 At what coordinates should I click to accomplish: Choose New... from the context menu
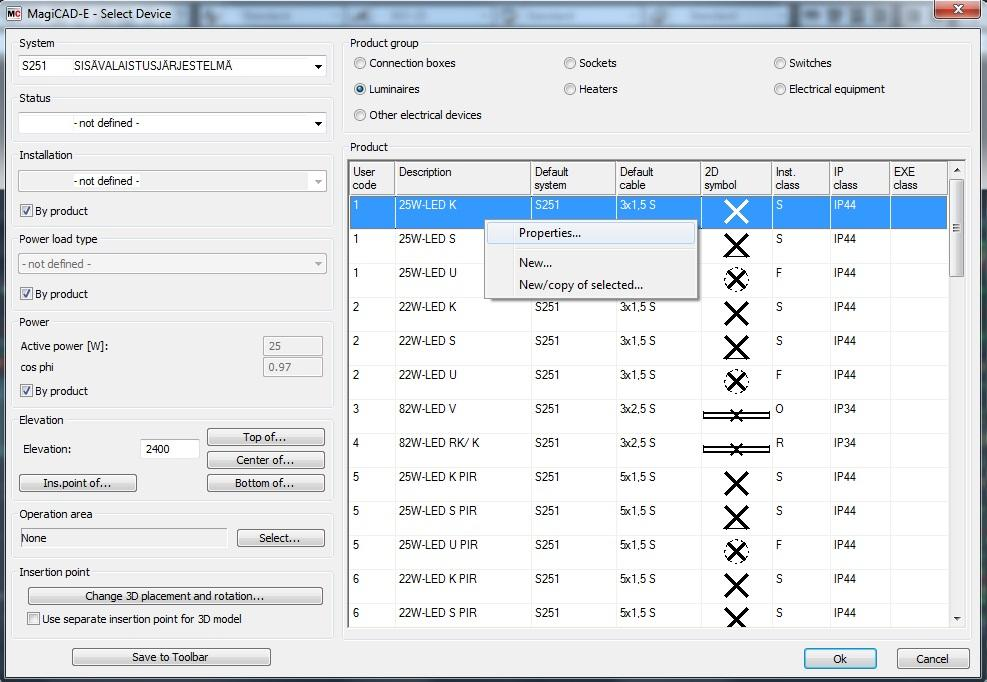click(x=591, y=263)
